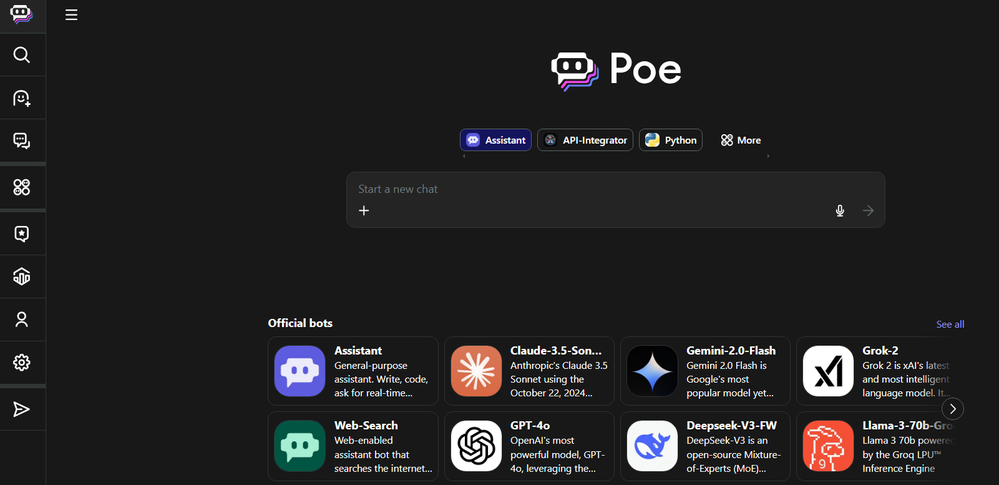999x485 pixels.
Task: Open the Web-Search bot icon
Action: tap(299, 445)
